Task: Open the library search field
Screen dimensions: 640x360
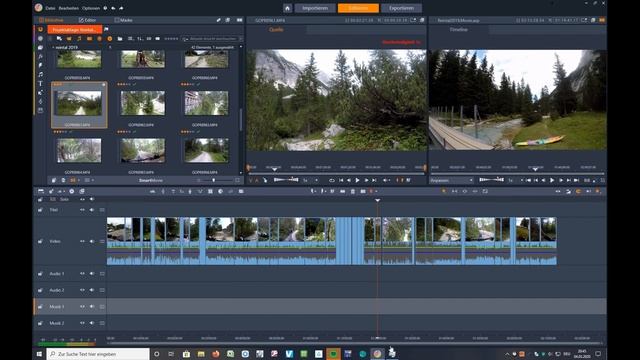Action: pos(212,39)
